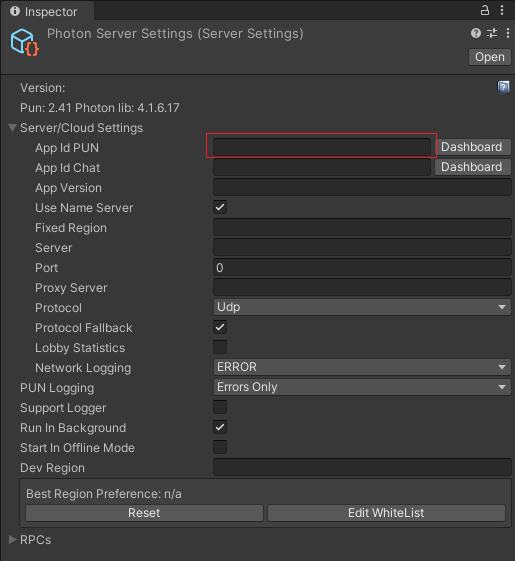
Task: Click the 'Protocol' label
Action: pyautogui.click(x=58, y=308)
